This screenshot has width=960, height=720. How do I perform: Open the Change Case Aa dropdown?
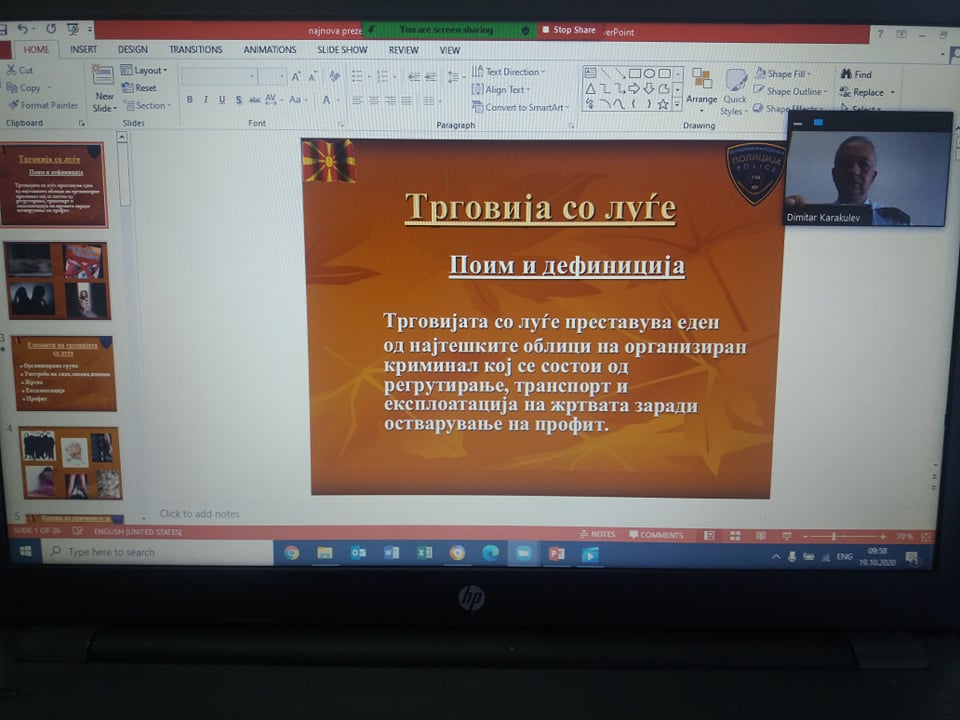coord(298,100)
